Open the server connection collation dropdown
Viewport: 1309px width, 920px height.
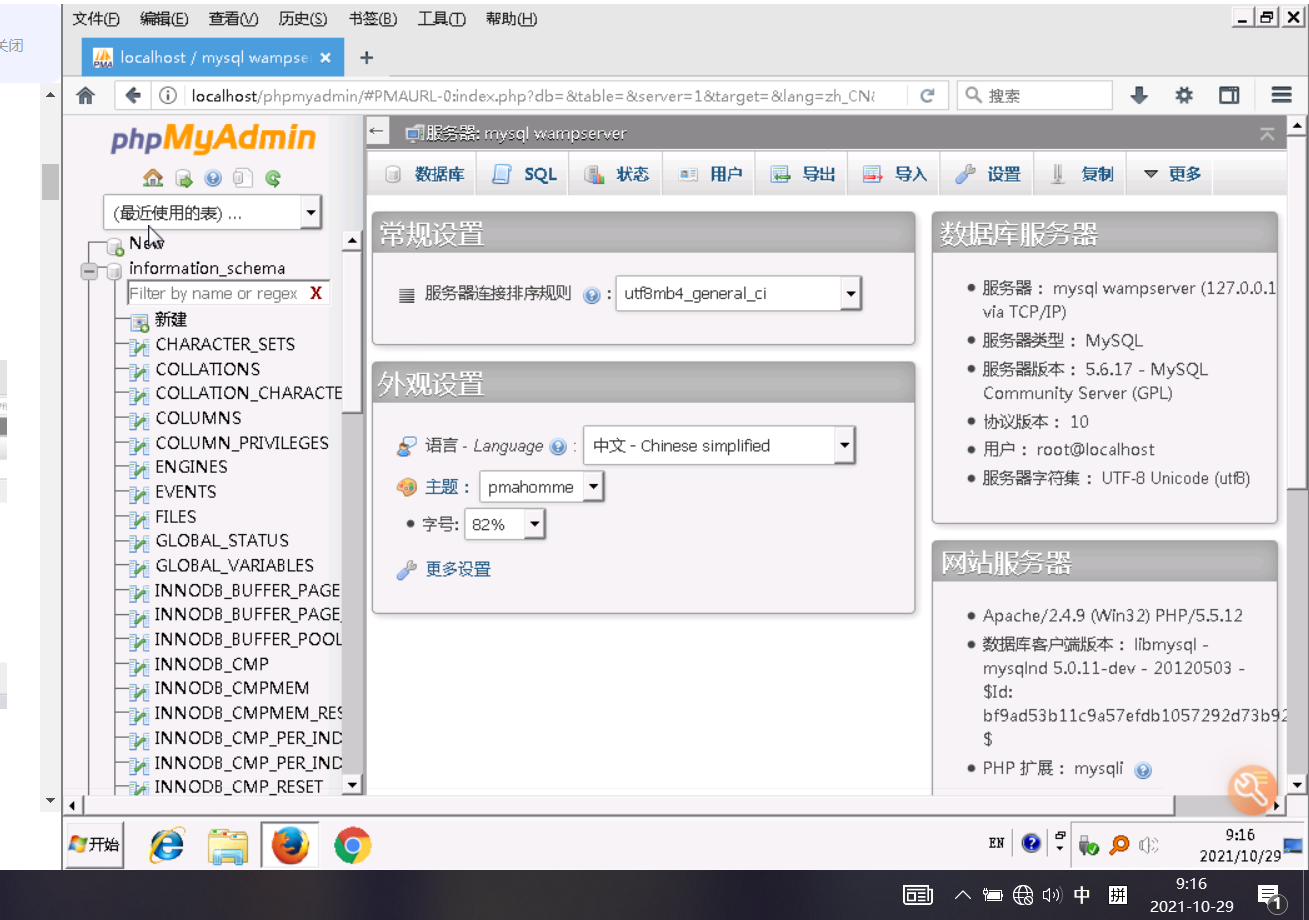tap(738, 294)
